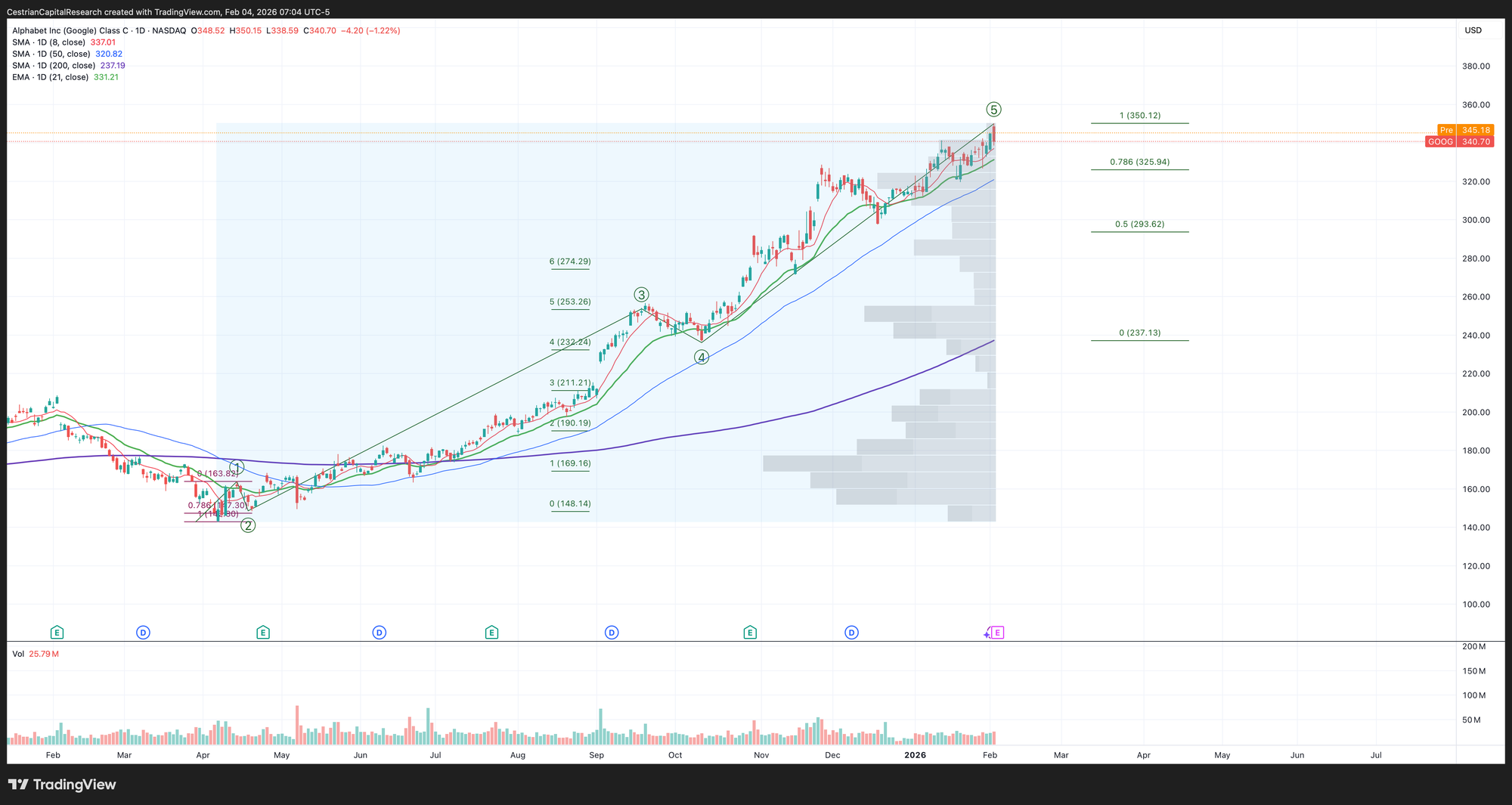Click the dividend D marker near December
The width and height of the screenshot is (1512, 805).
(852, 633)
